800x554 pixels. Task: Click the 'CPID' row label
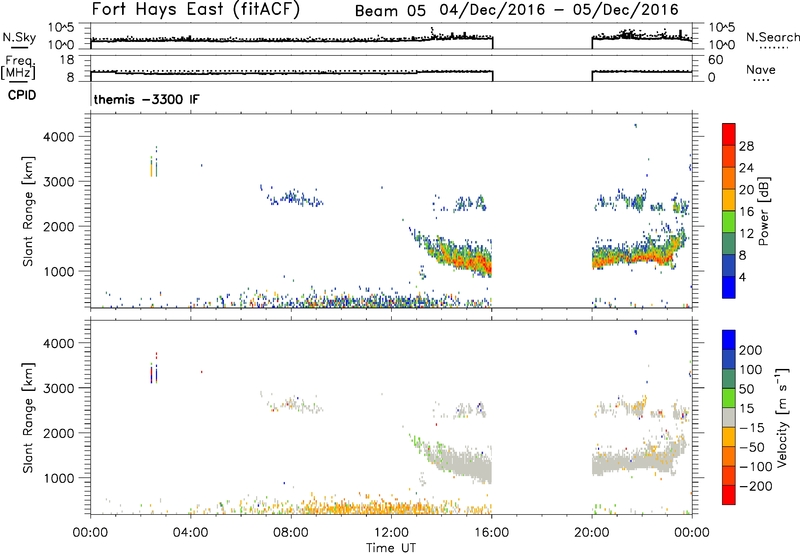point(22,95)
